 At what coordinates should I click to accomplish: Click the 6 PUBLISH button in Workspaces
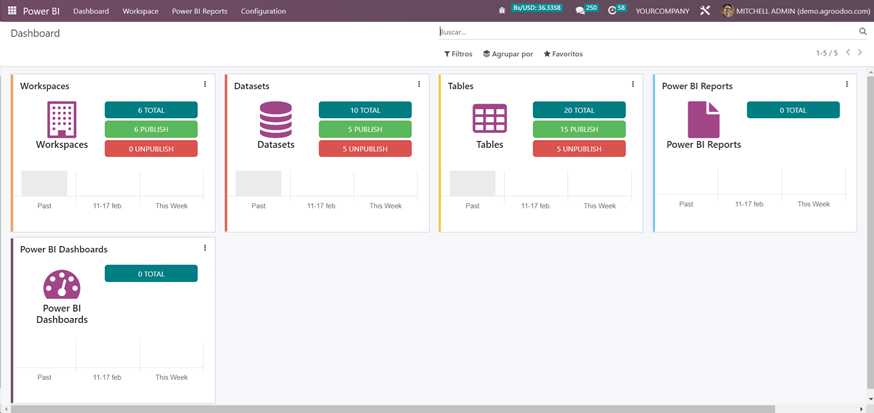[151, 129]
